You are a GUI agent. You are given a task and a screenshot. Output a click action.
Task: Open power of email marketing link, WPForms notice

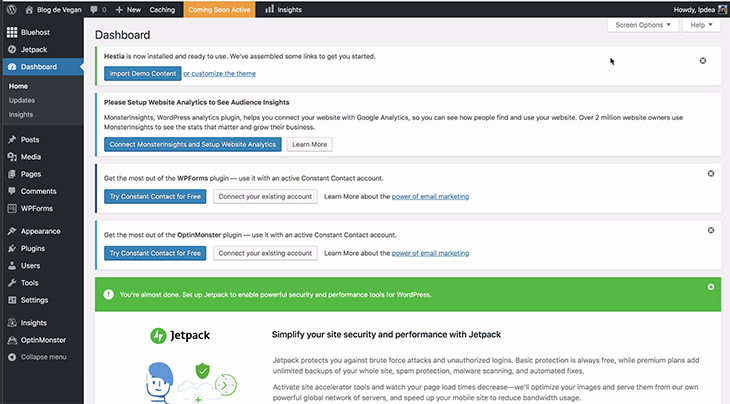tap(430, 196)
